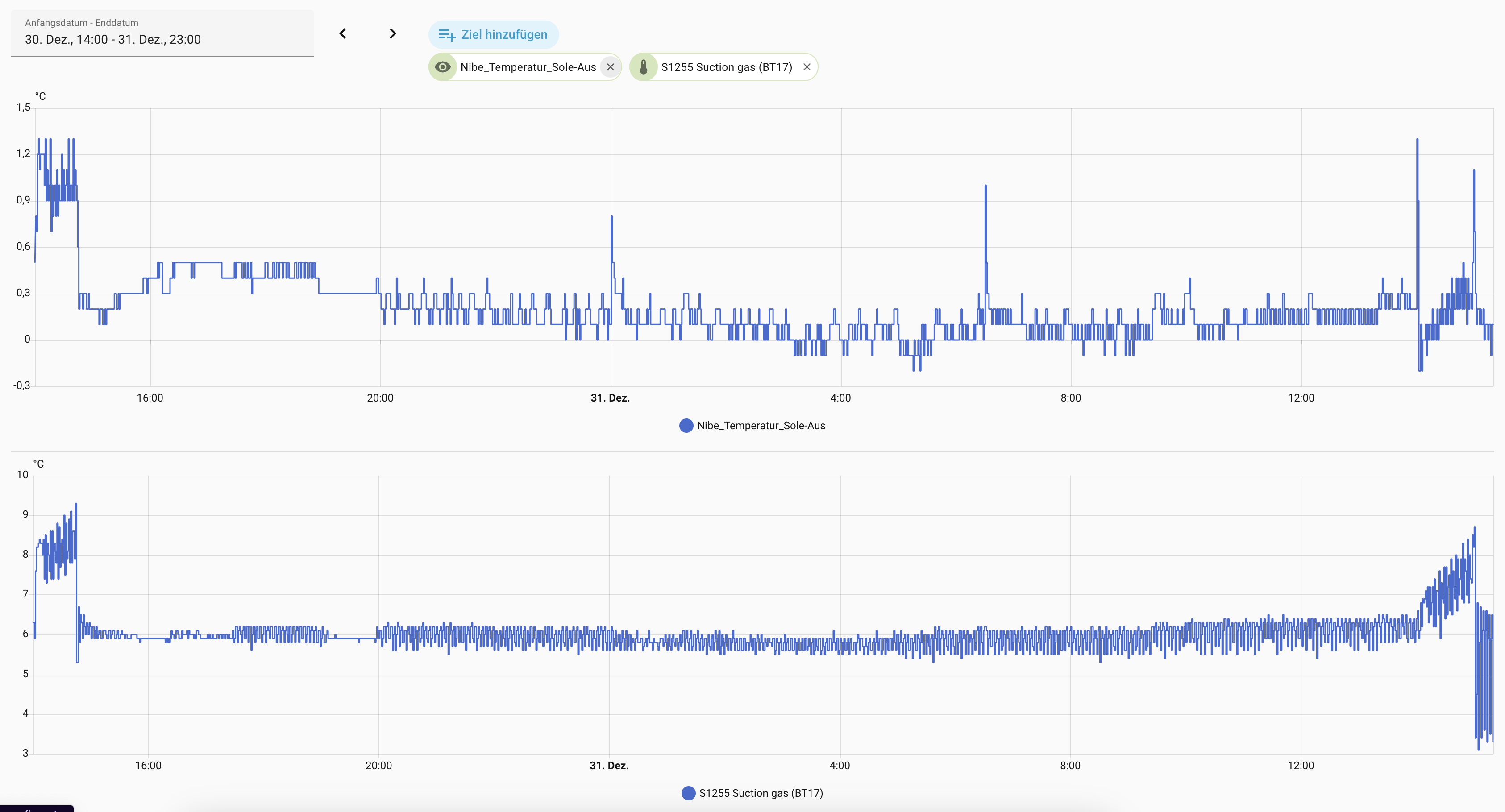Click the 31. Dez. marker on upper chart

click(610, 398)
